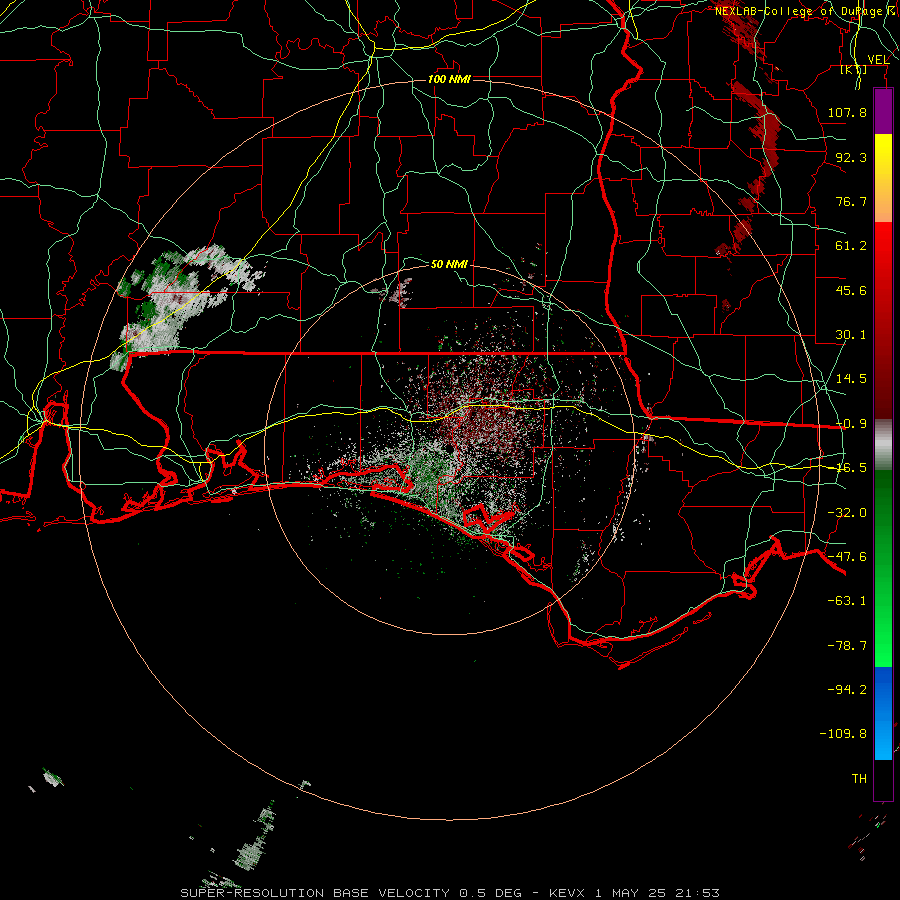
Task: Click the -47.6 scale value
Action: 847,557
